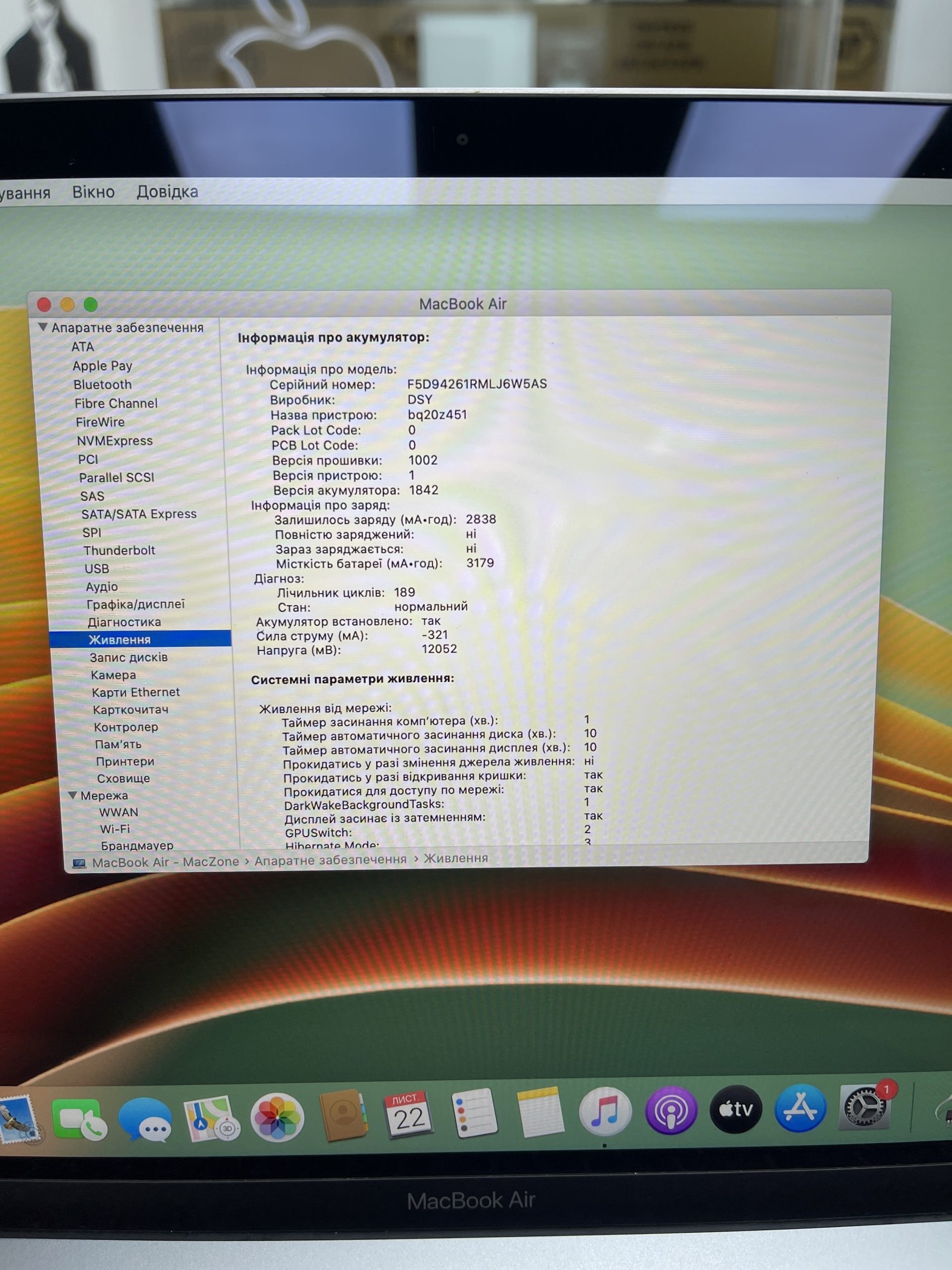This screenshot has width=952, height=1270.
Task: Select Контролер in the sidebar
Action: (x=126, y=727)
